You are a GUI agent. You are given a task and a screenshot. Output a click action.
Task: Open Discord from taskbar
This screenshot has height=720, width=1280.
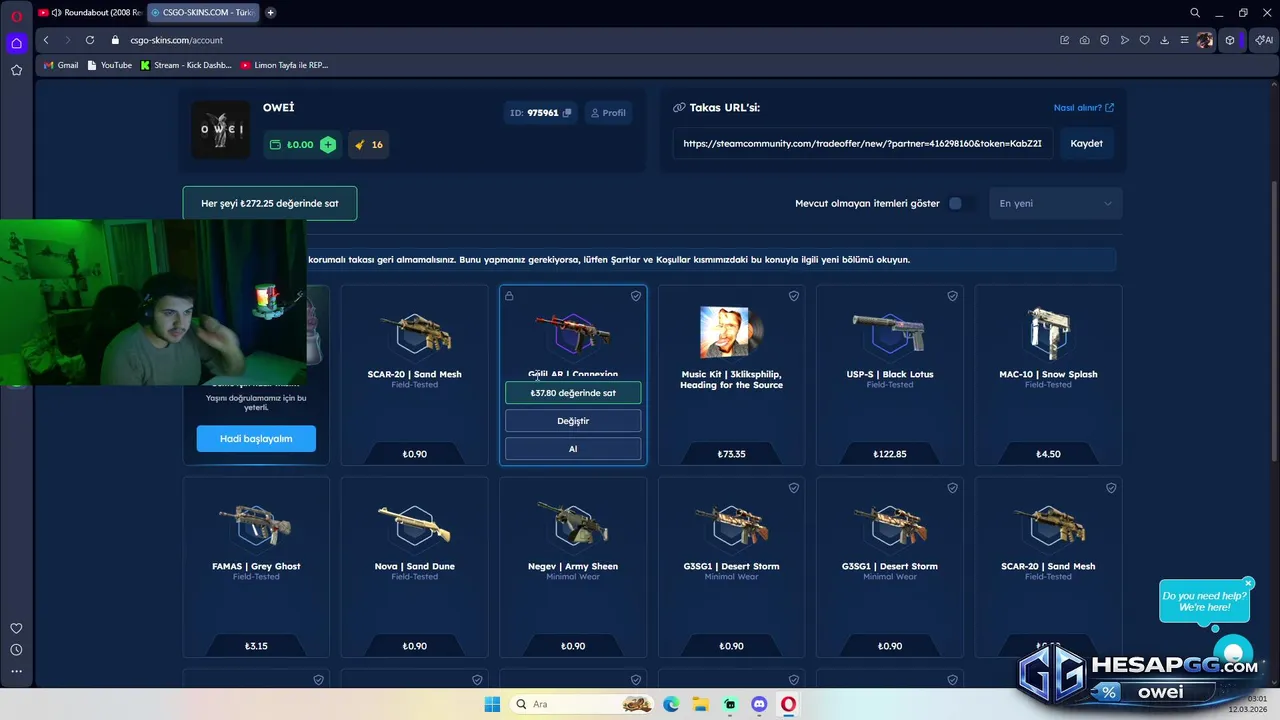coord(759,704)
